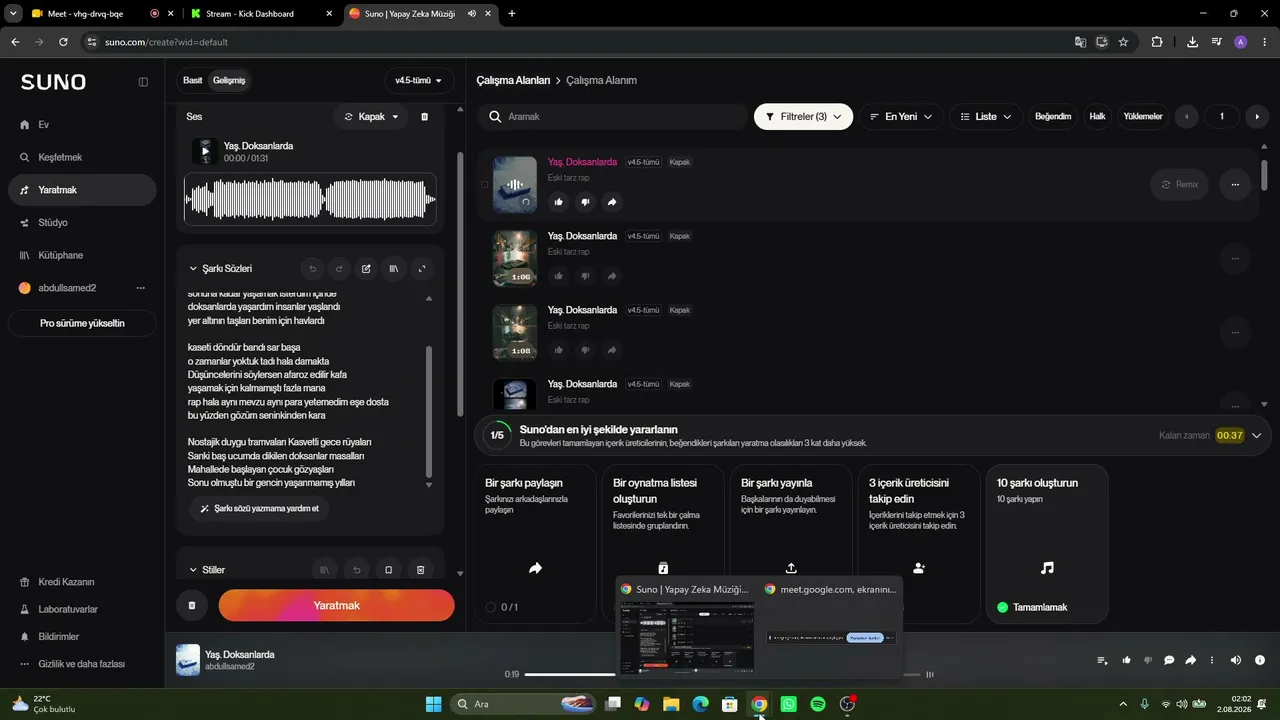Undo lyrics change in Şarkı Sözleri
Screen dimensions: 1280x720
click(x=313, y=268)
